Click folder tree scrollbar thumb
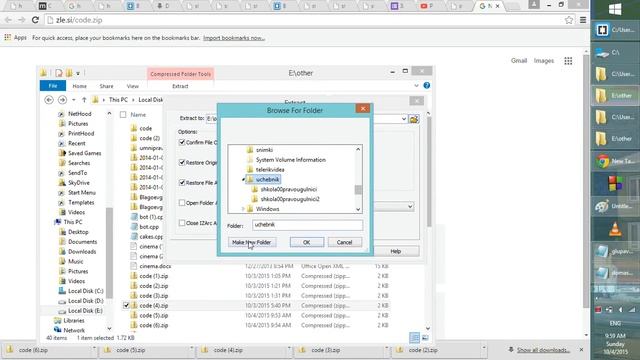Screen dimensions: 640x360 [358, 189]
